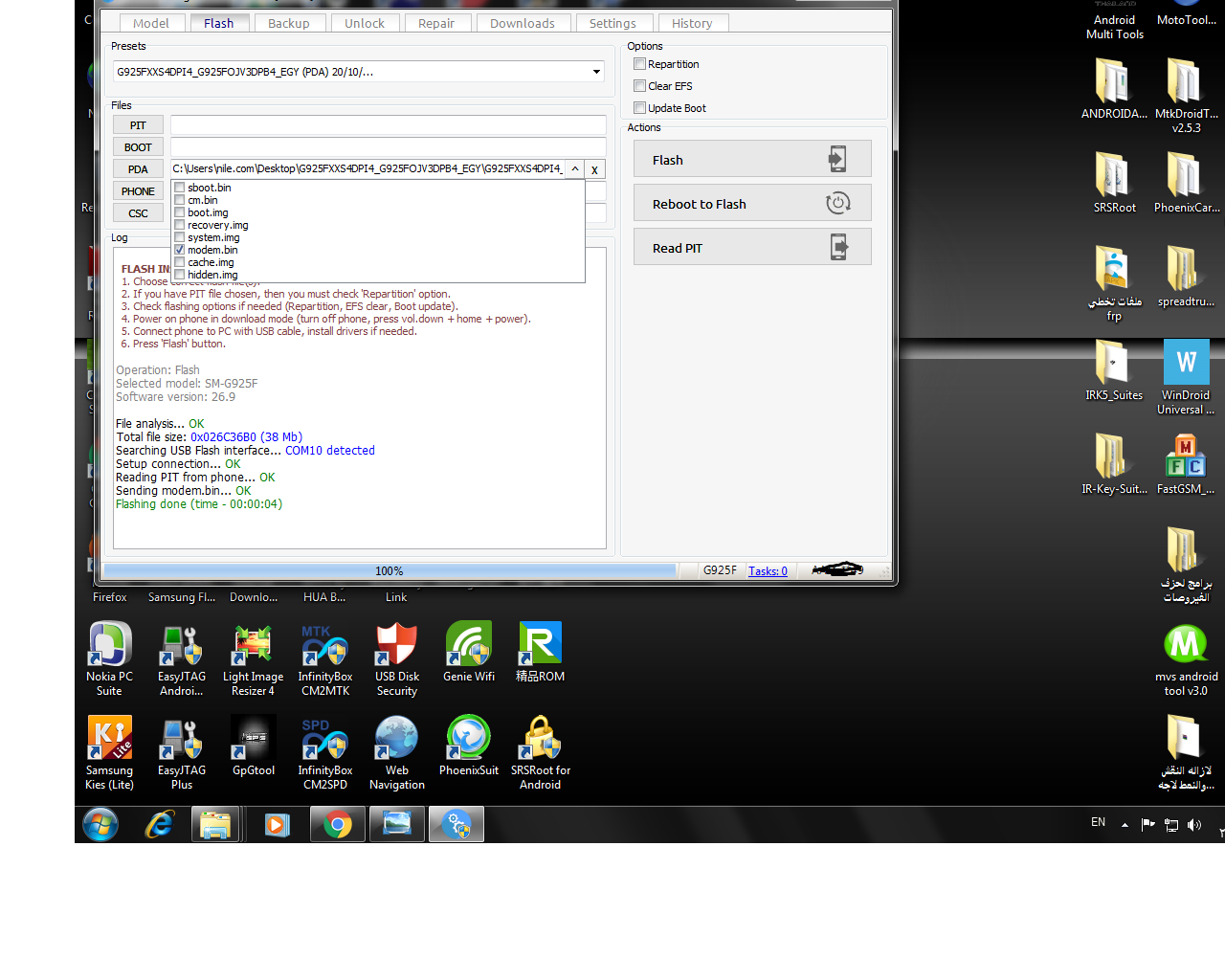Check sboot.bin in file list
Image resolution: width=1225 pixels, height=980 pixels.
179,188
